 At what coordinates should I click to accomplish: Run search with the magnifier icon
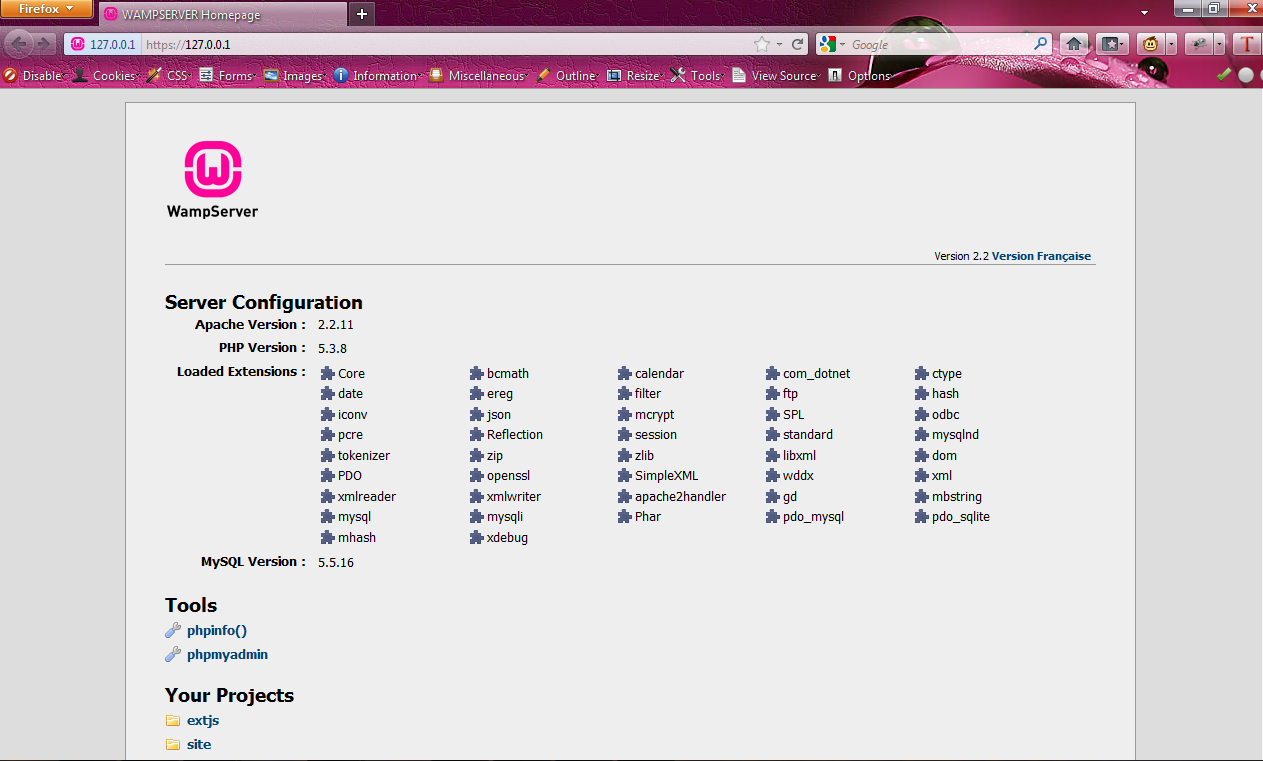pyautogui.click(x=1041, y=44)
